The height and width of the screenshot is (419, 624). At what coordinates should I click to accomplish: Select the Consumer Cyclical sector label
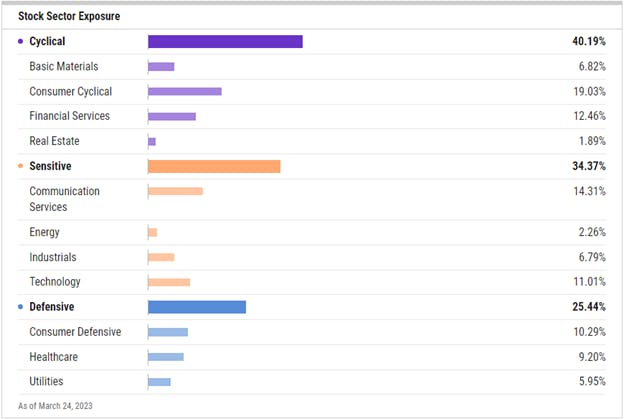tap(70, 92)
